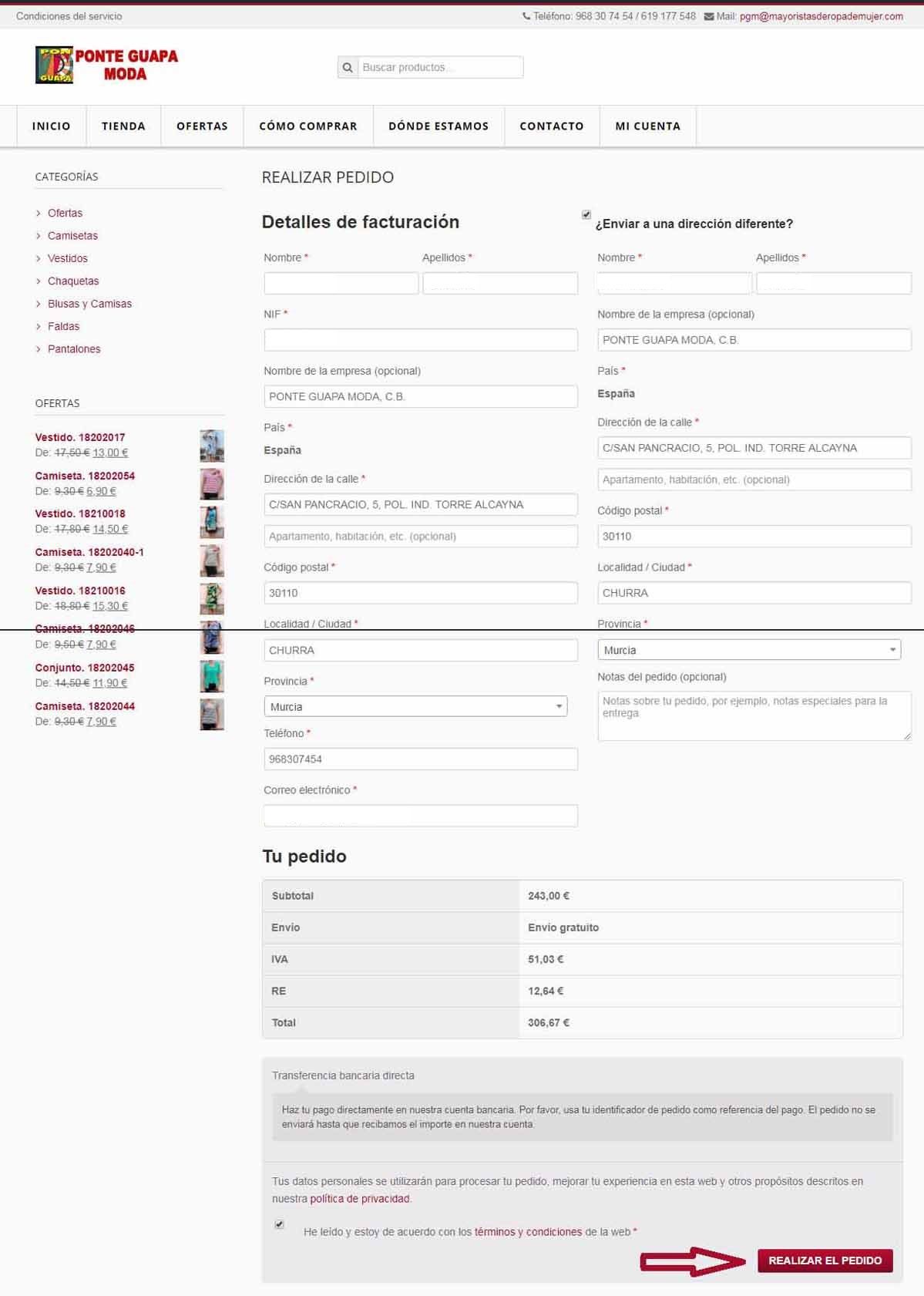Click the chevron arrow beside Camisetas category
This screenshot has height=1296, width=924.
coord(39,236)
